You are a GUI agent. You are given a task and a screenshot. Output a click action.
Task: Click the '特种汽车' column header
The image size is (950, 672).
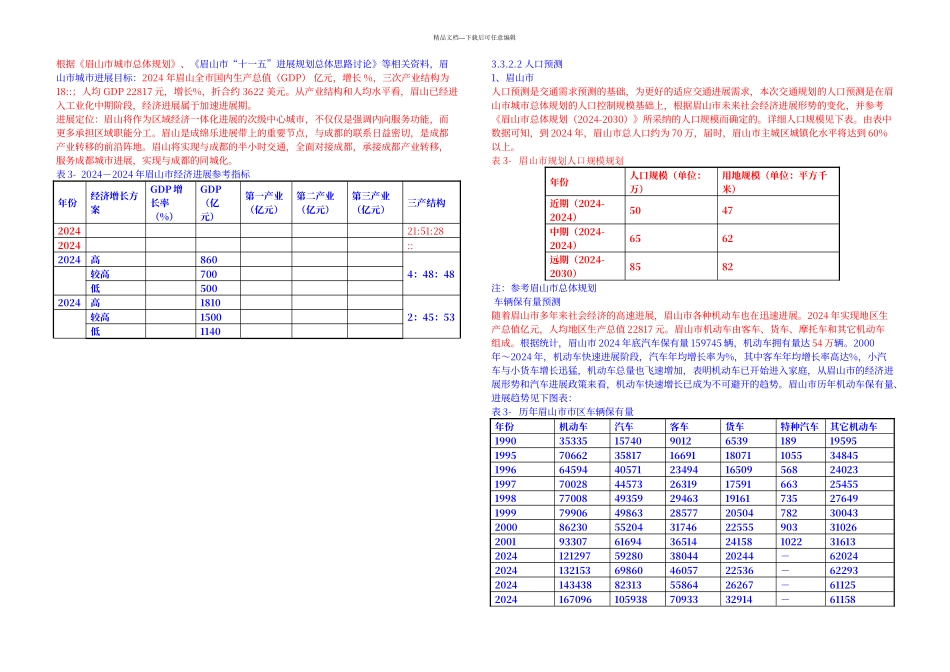coord(799,427)
